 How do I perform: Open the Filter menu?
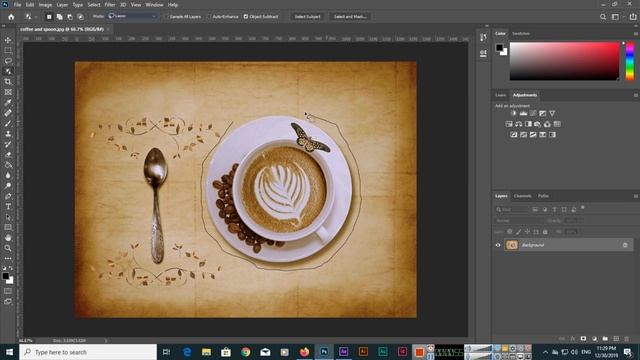pyautogui.click(x=110, y=5)
